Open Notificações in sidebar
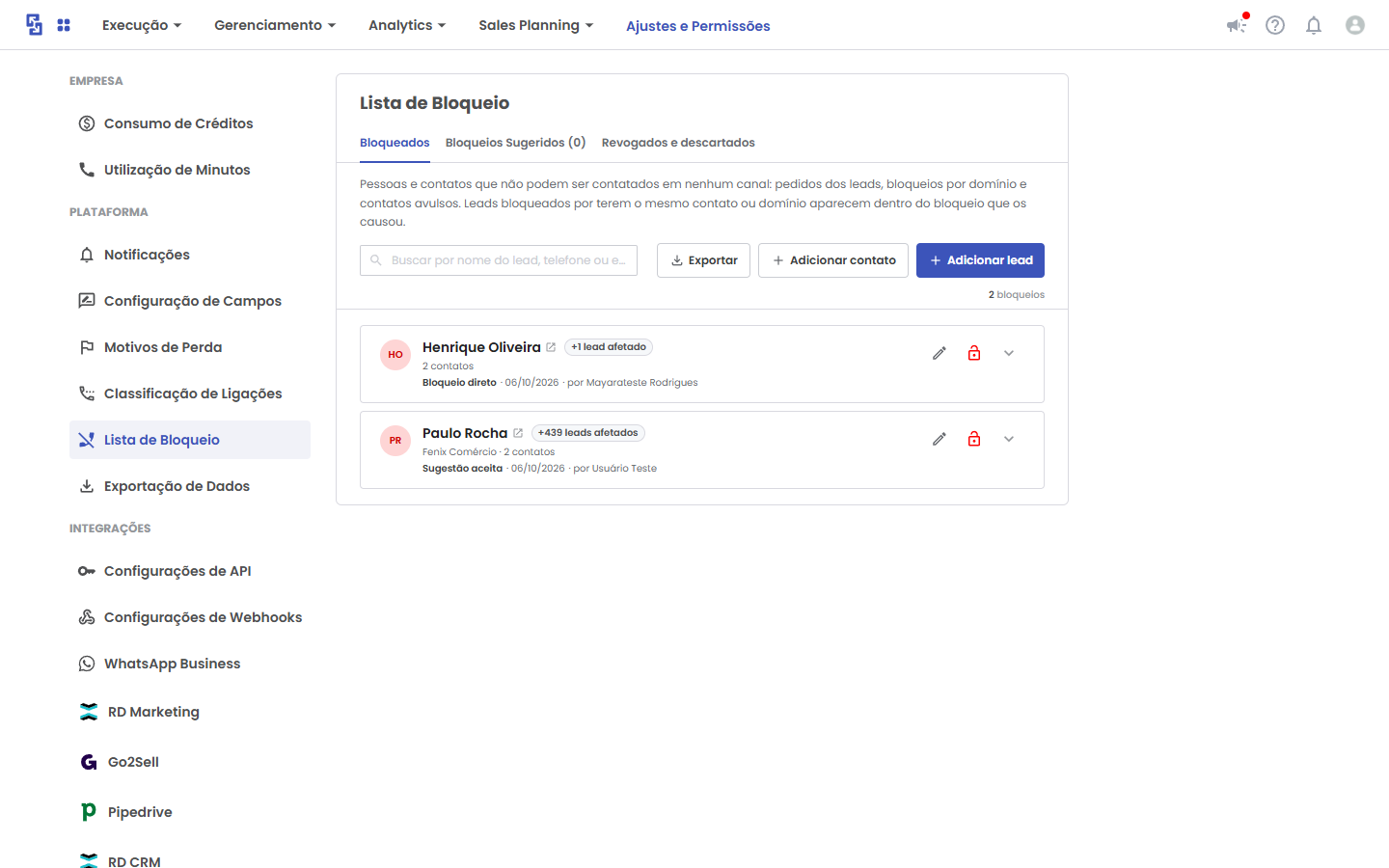The width and height of the screenshot is (1389, 868). point(190,255)
